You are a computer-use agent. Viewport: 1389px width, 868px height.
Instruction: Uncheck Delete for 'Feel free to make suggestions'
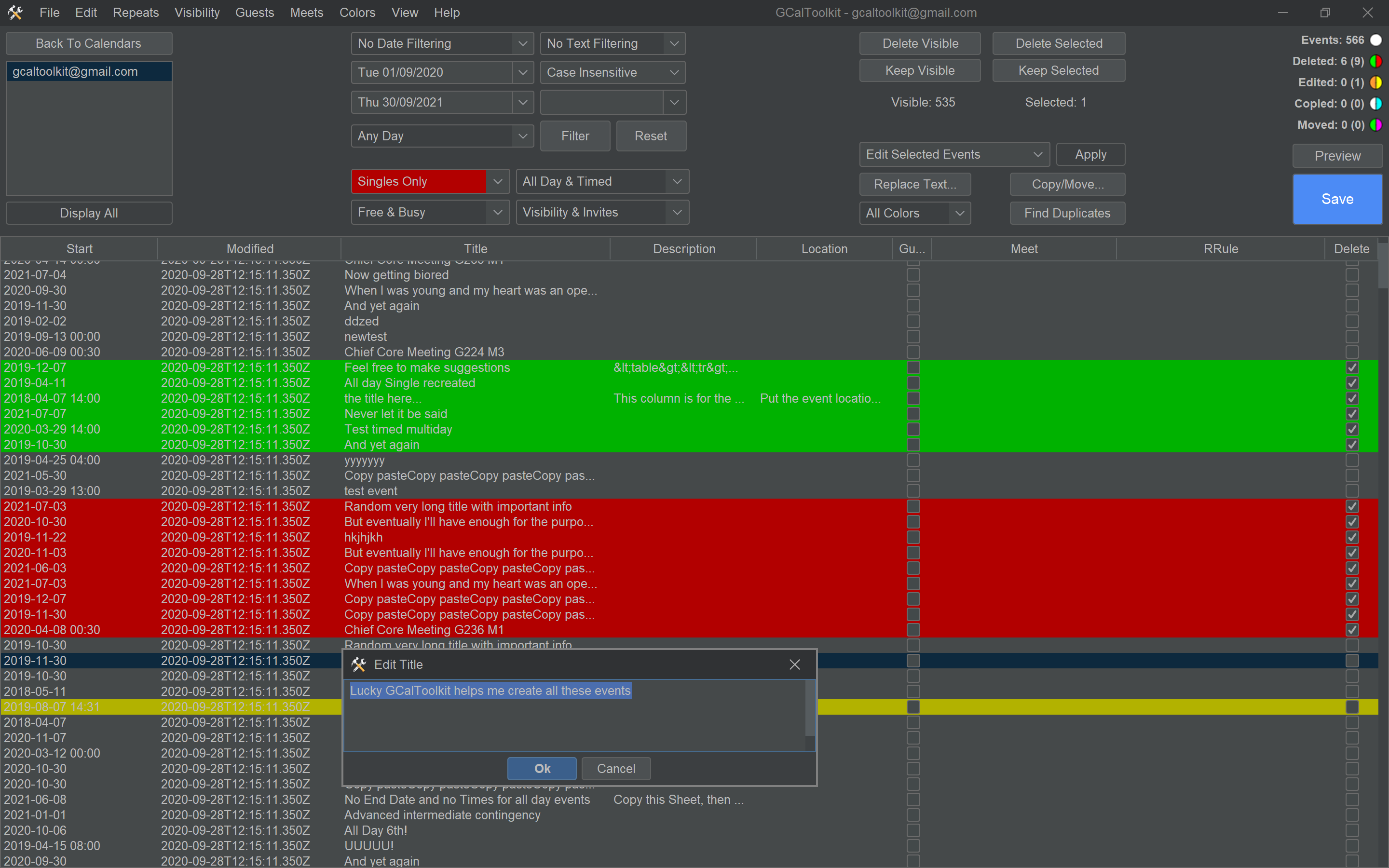click(x=1352, y=367)
